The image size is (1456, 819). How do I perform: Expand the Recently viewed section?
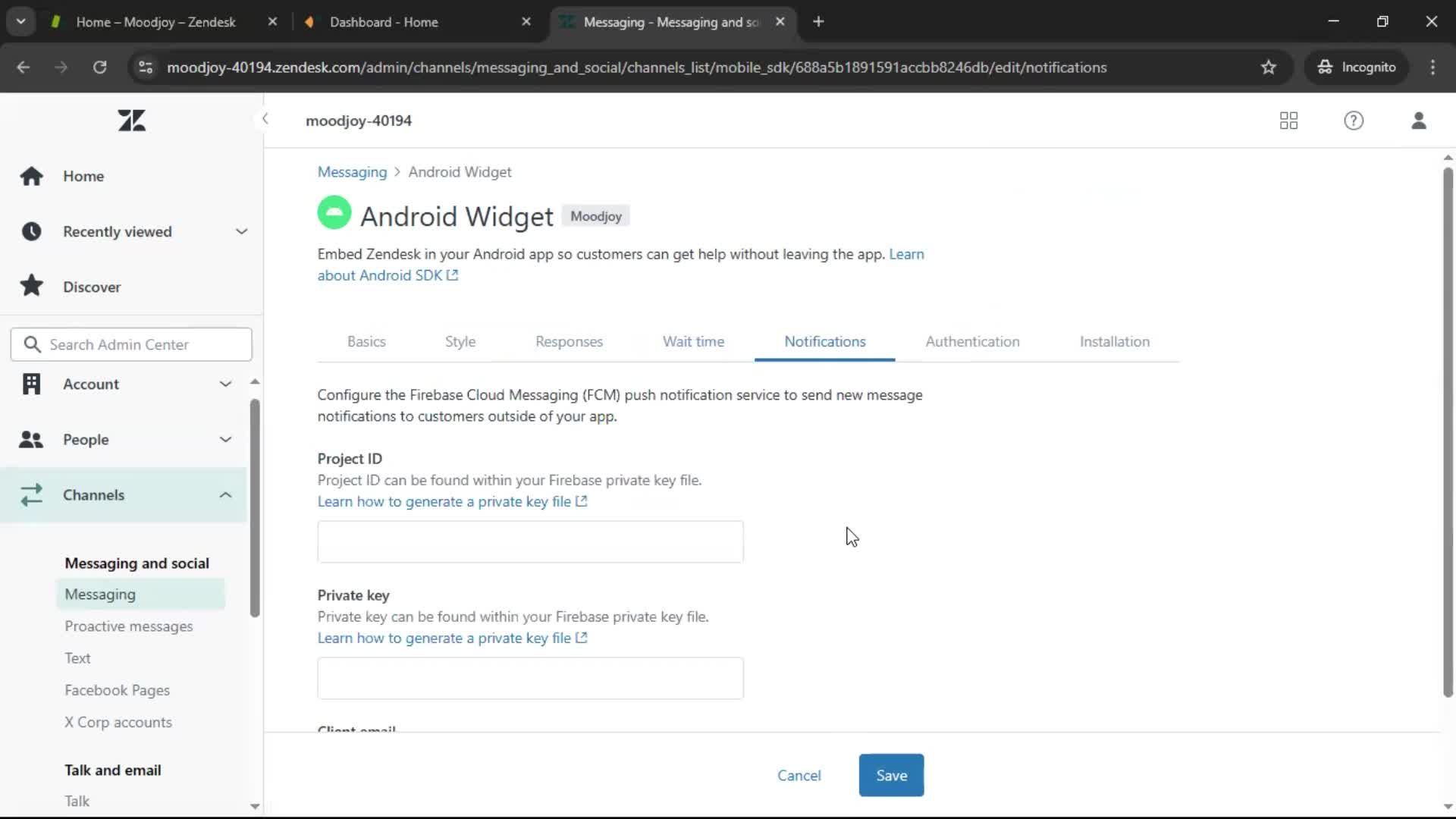pos(241,231)
